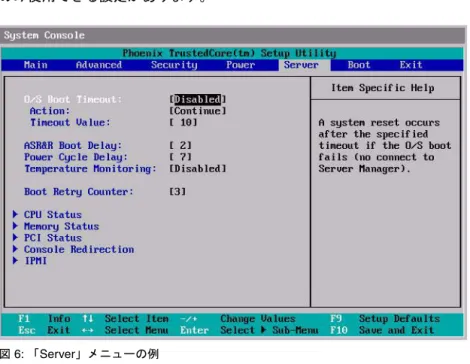Open the Console Redirection entry
470x364 pixels.
tap(79, 249)
